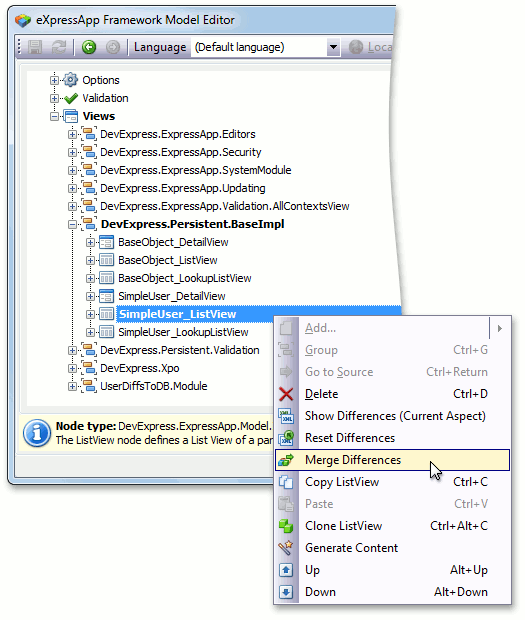Click the green Back navigation arrow
Screen dimensions: 525x620
89,47
